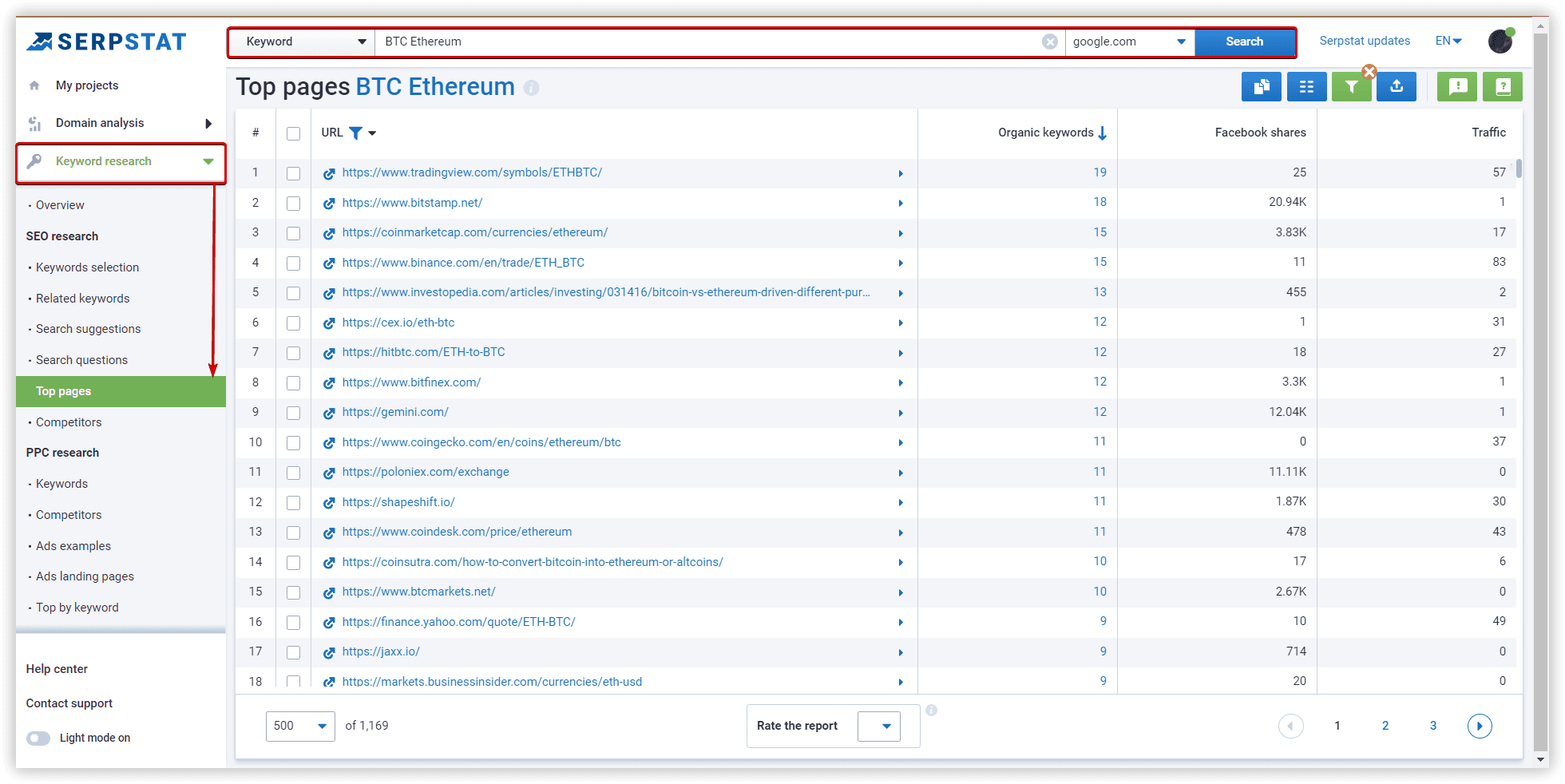The height and width of the screenshot is (784, 1565).
Task: Open the Rate the report dropdown
Action: [x=879, y=726]
